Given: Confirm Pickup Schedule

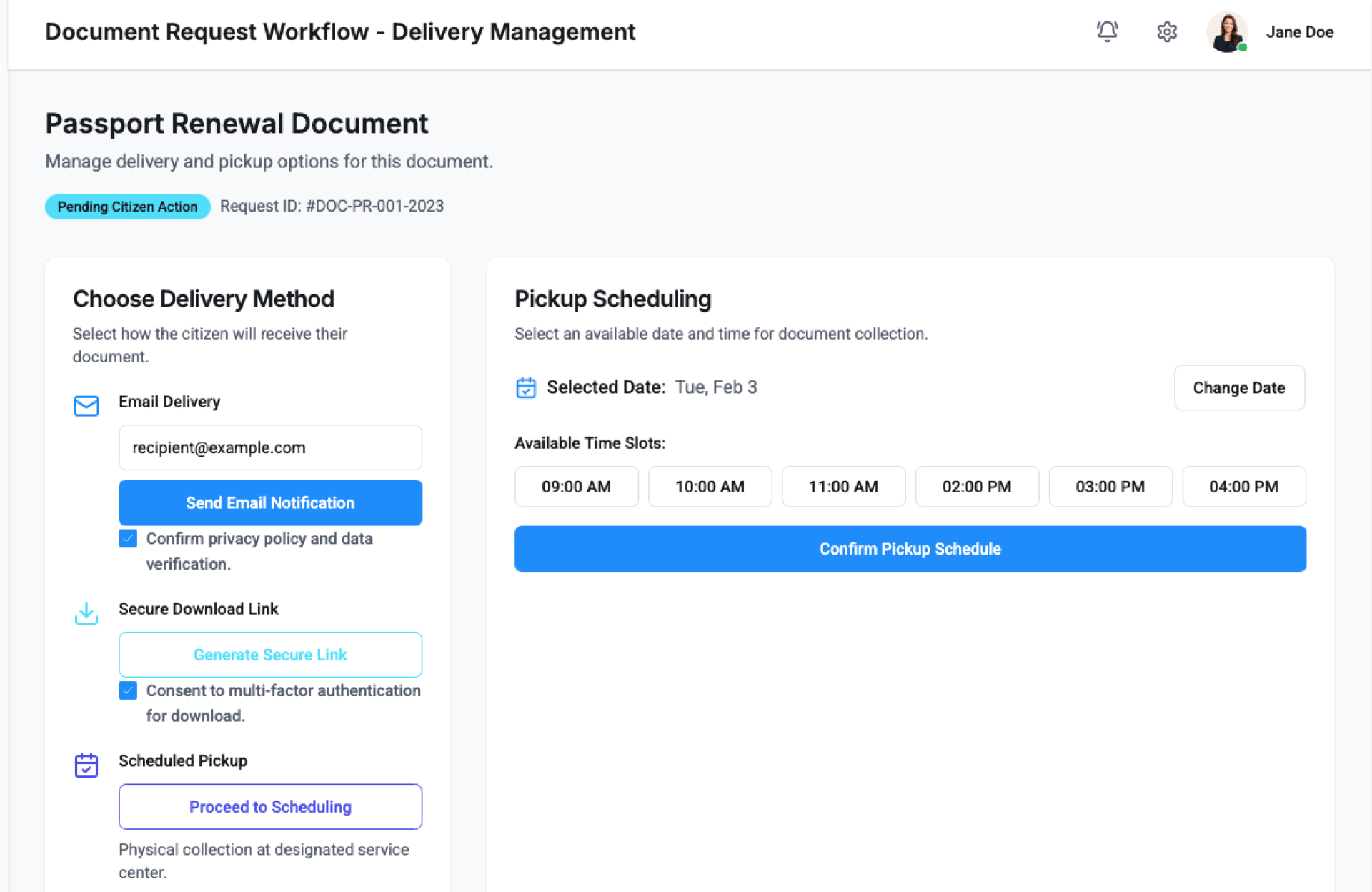Looking at the screenshot, I should tap(910, 549).
